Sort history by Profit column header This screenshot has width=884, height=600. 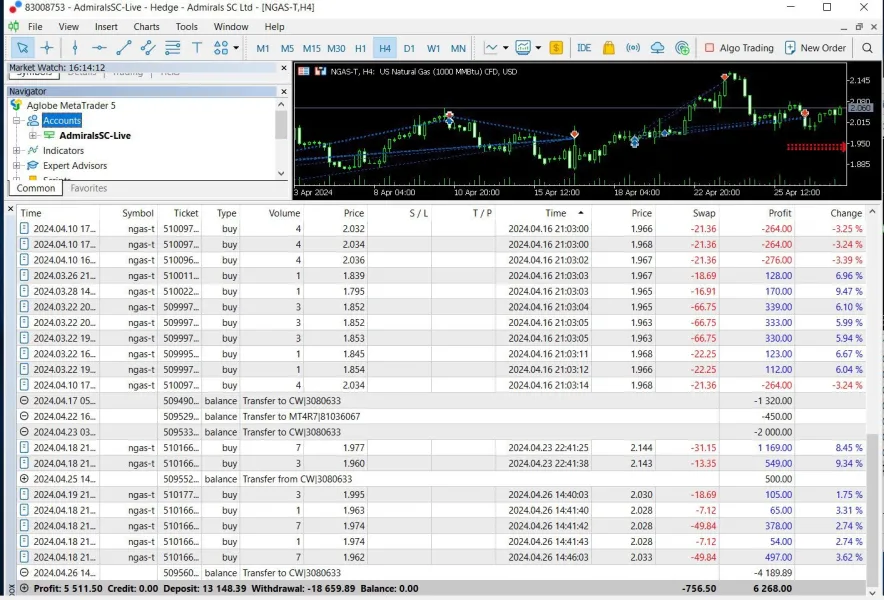coord(780,213)
